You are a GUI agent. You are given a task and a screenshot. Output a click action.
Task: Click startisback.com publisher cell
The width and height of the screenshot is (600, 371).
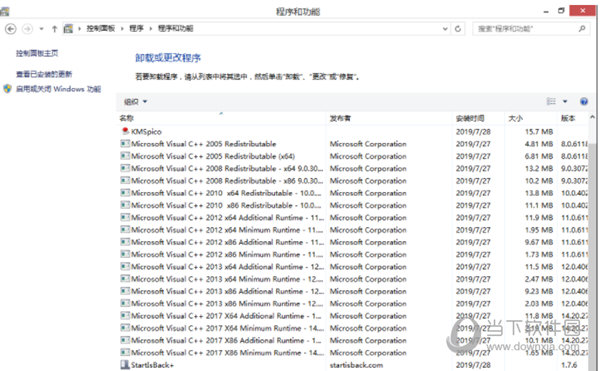[x=356, y=365]
